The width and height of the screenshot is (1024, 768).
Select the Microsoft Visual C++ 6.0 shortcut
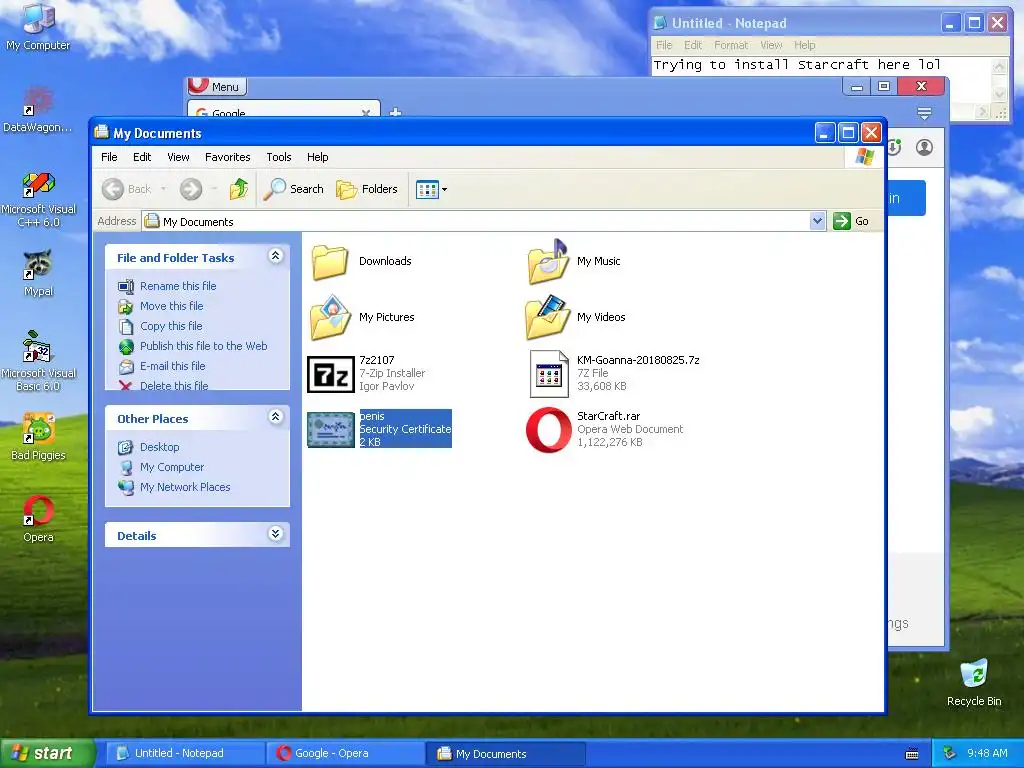point(38,199)
